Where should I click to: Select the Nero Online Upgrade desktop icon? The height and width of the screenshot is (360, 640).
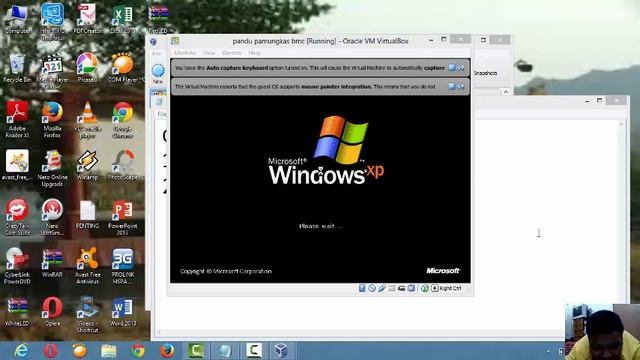[52, 168]
